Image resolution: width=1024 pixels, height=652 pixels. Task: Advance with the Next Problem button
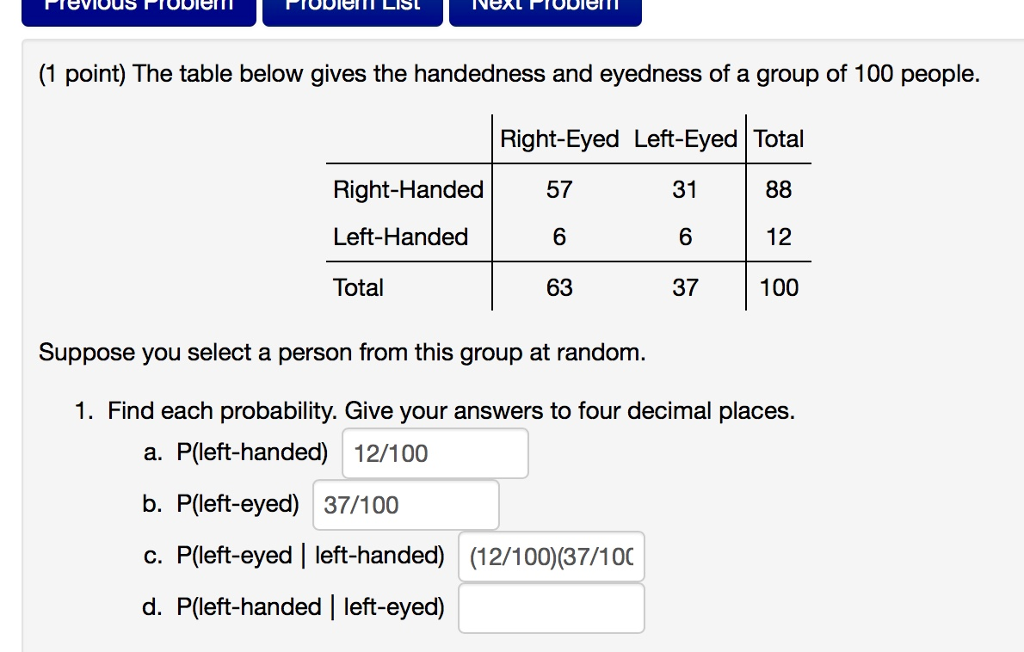545,8
